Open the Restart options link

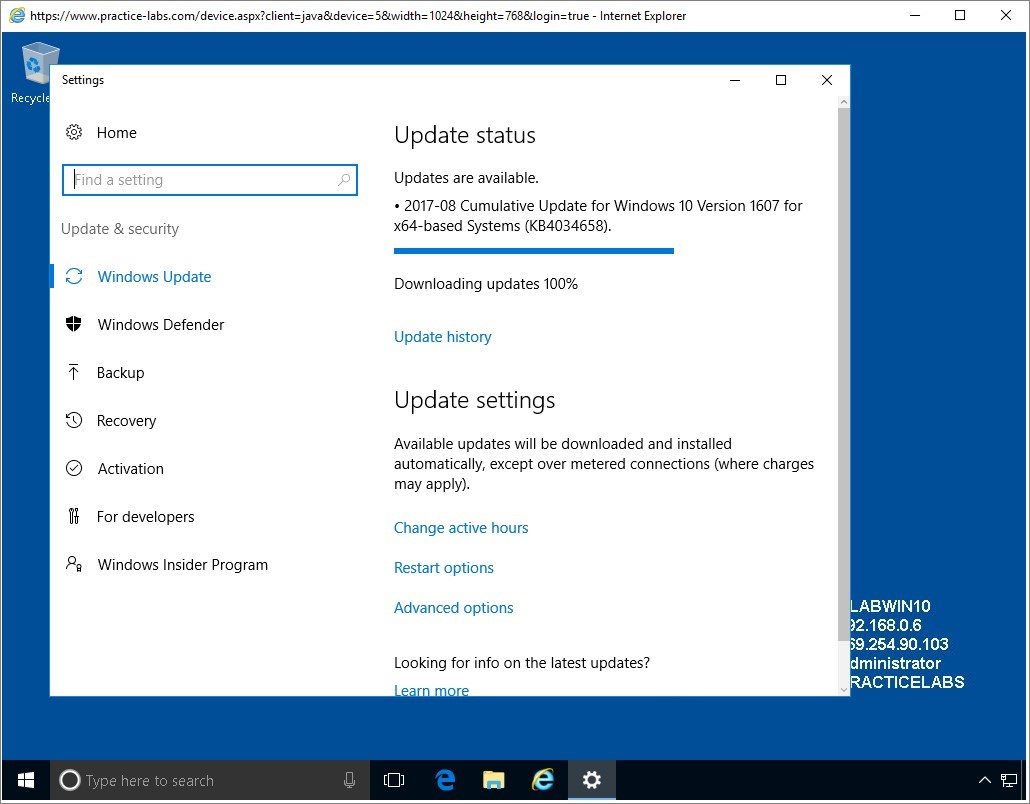(x=444, y=568)
